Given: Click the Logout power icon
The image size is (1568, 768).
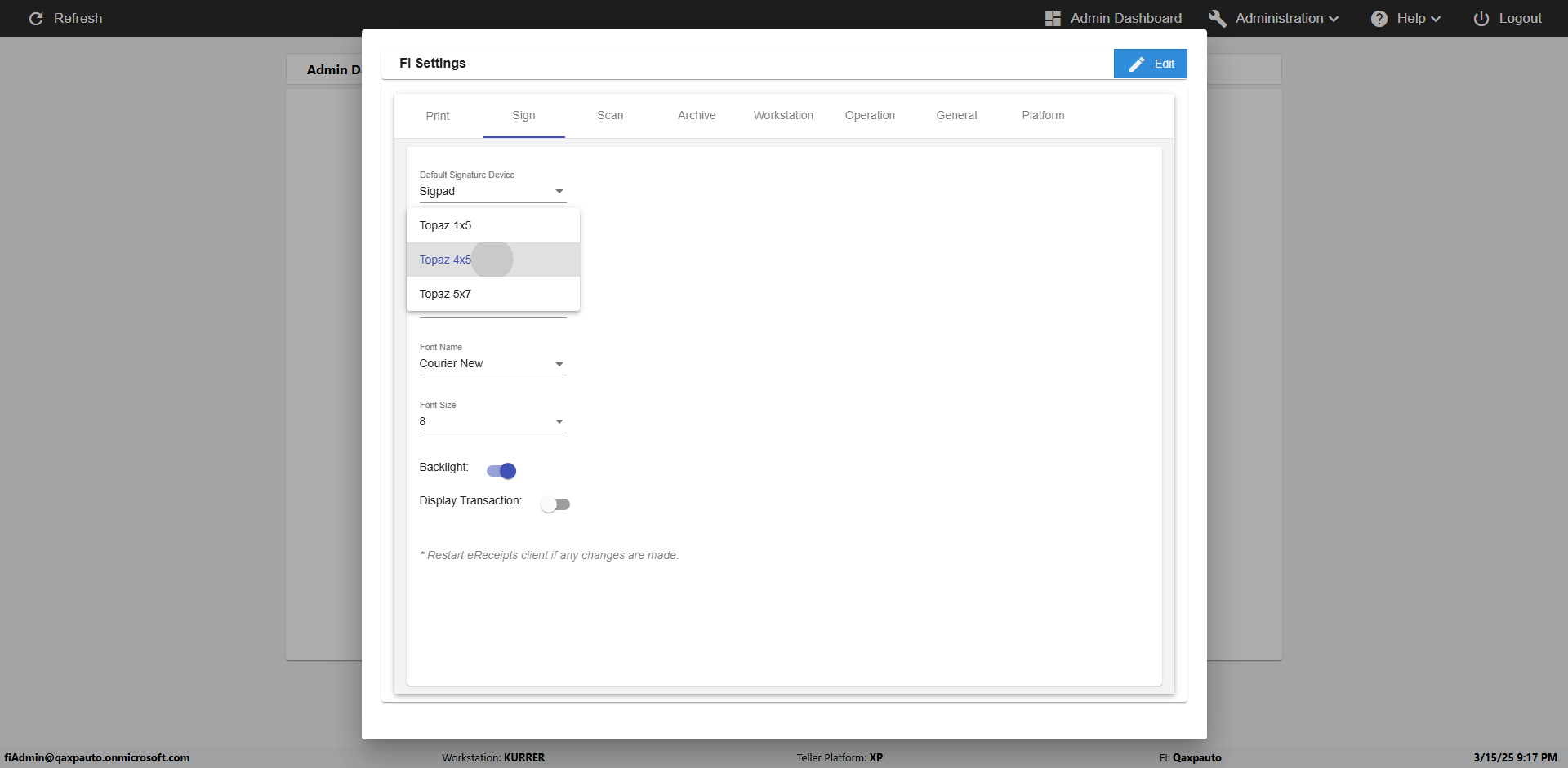Looking at the screenshot, I should tap(1481, 18).
